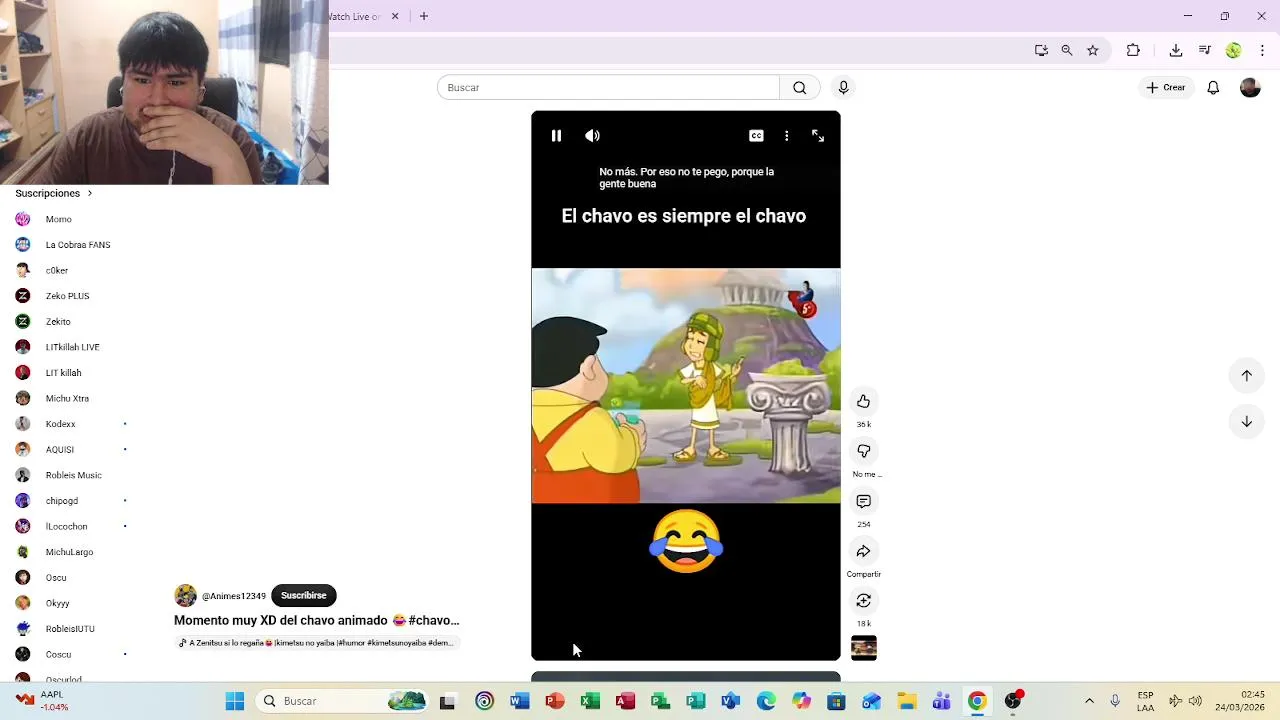Image resolution: width=1280 pixels, height=720 pixels.
Task: Launch Access from taskbar
Action: (x=625, y=701)
